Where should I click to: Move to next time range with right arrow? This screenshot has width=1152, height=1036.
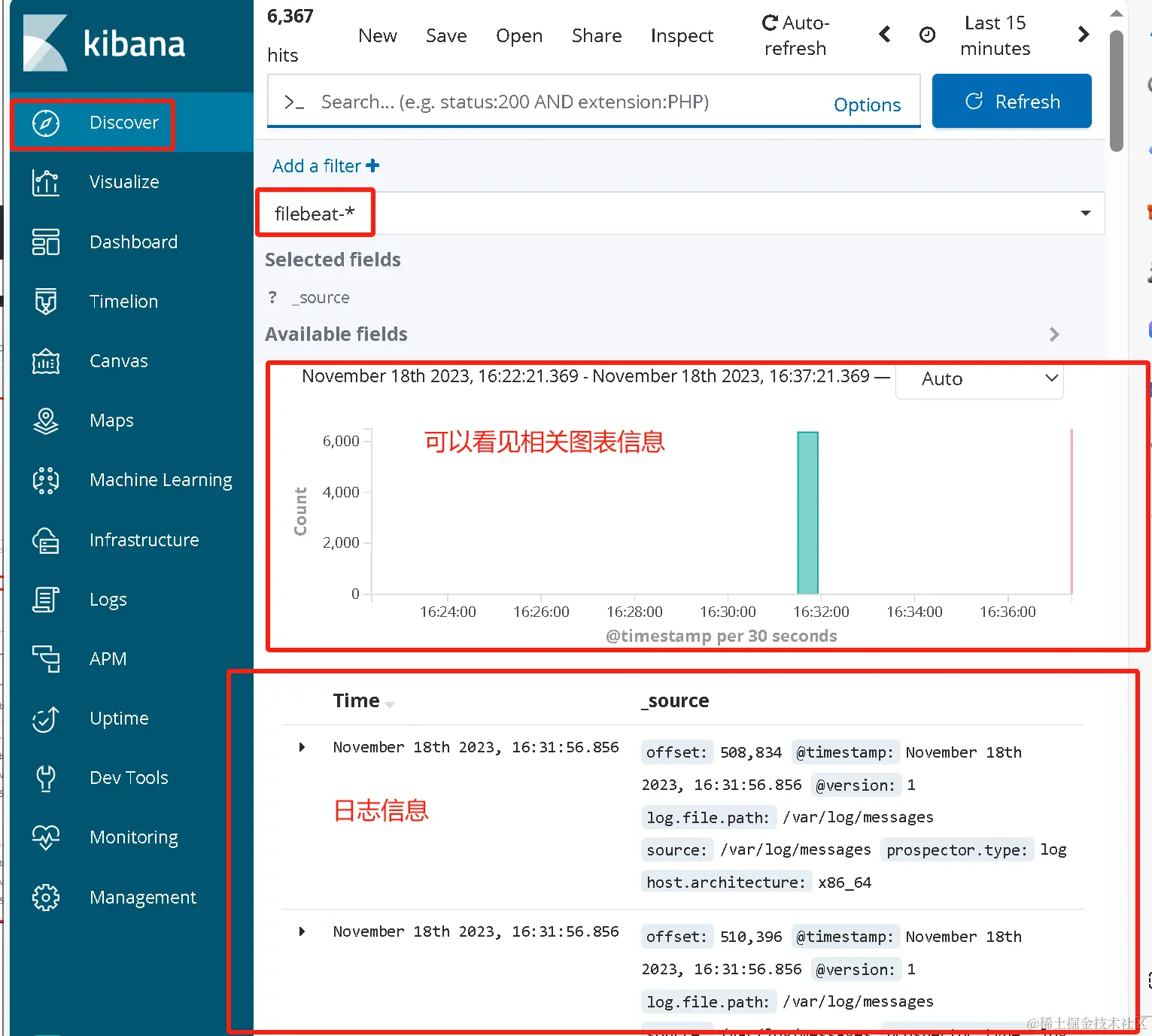(x=1084, y=35)
